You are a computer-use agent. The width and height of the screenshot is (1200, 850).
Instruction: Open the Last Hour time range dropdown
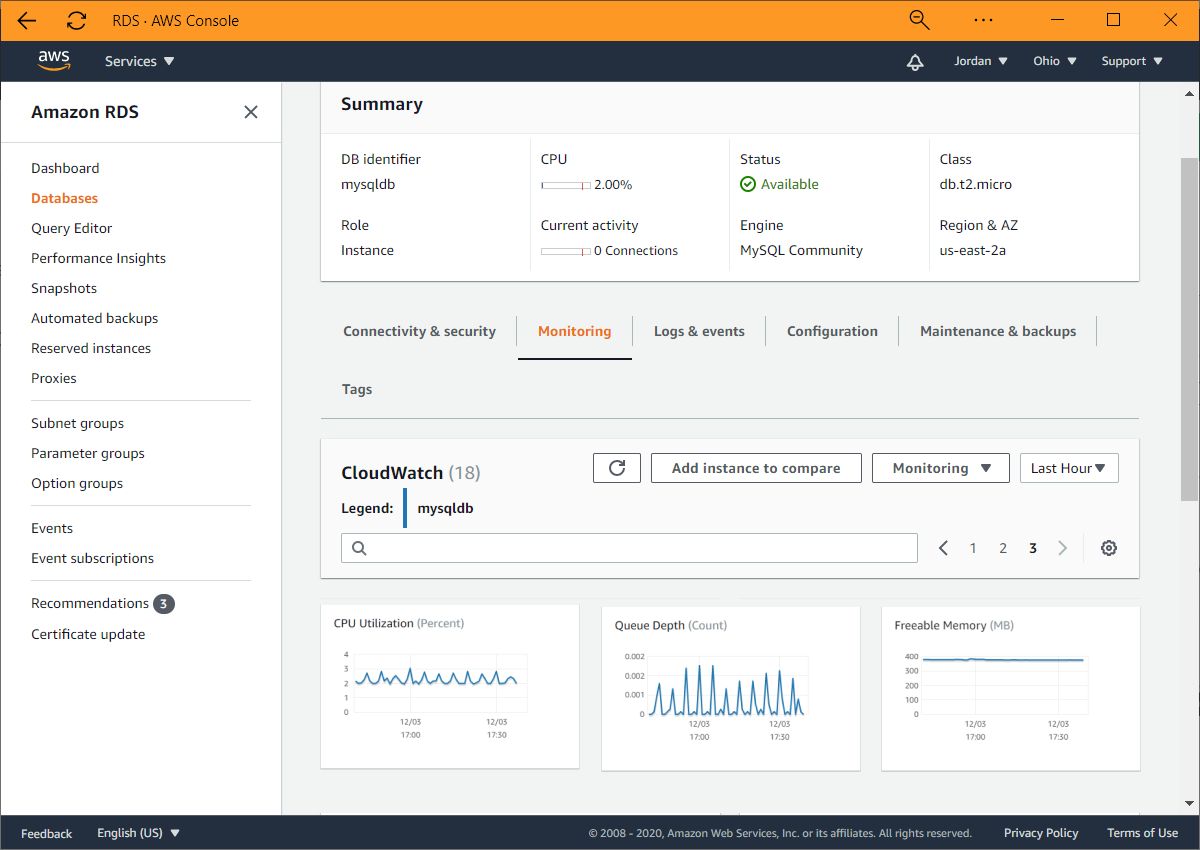[1069, 468]
